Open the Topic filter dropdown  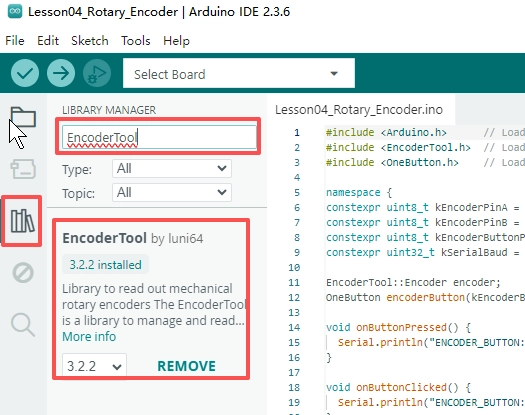coord(172,193)
